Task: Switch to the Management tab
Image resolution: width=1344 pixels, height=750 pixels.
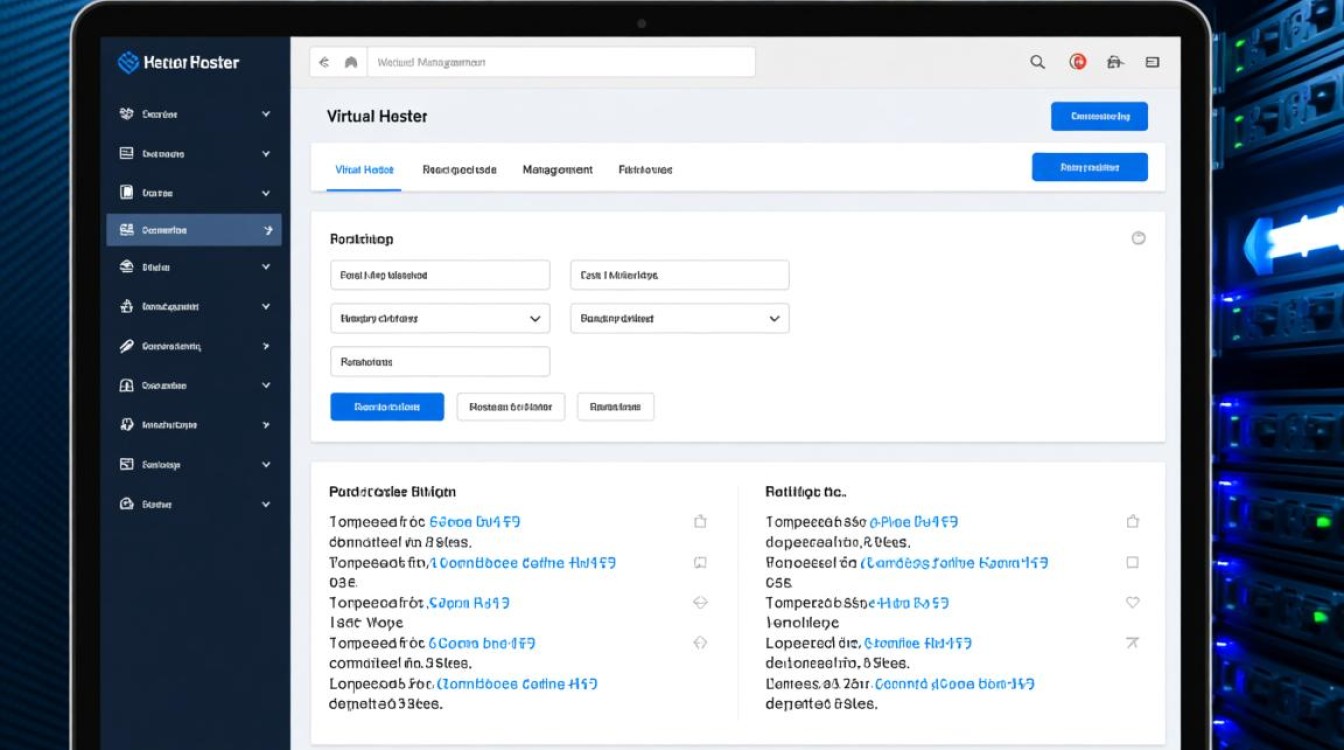Action: pyautogui.click(x=557, y=170)
